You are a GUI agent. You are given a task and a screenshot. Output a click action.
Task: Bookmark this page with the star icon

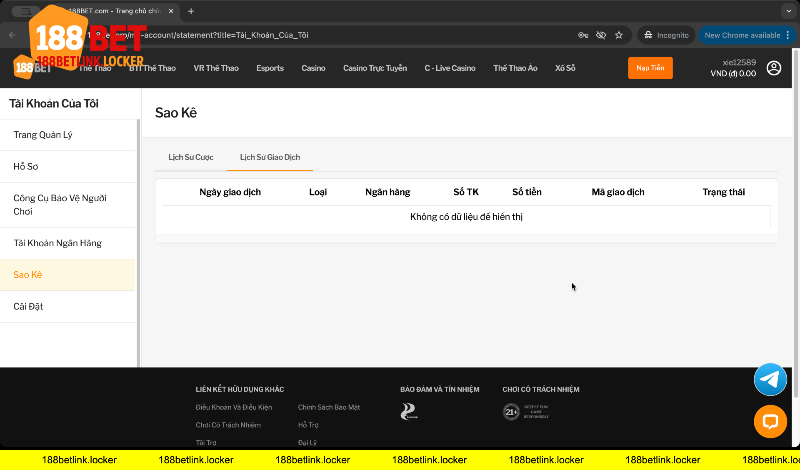pos(619,35)
